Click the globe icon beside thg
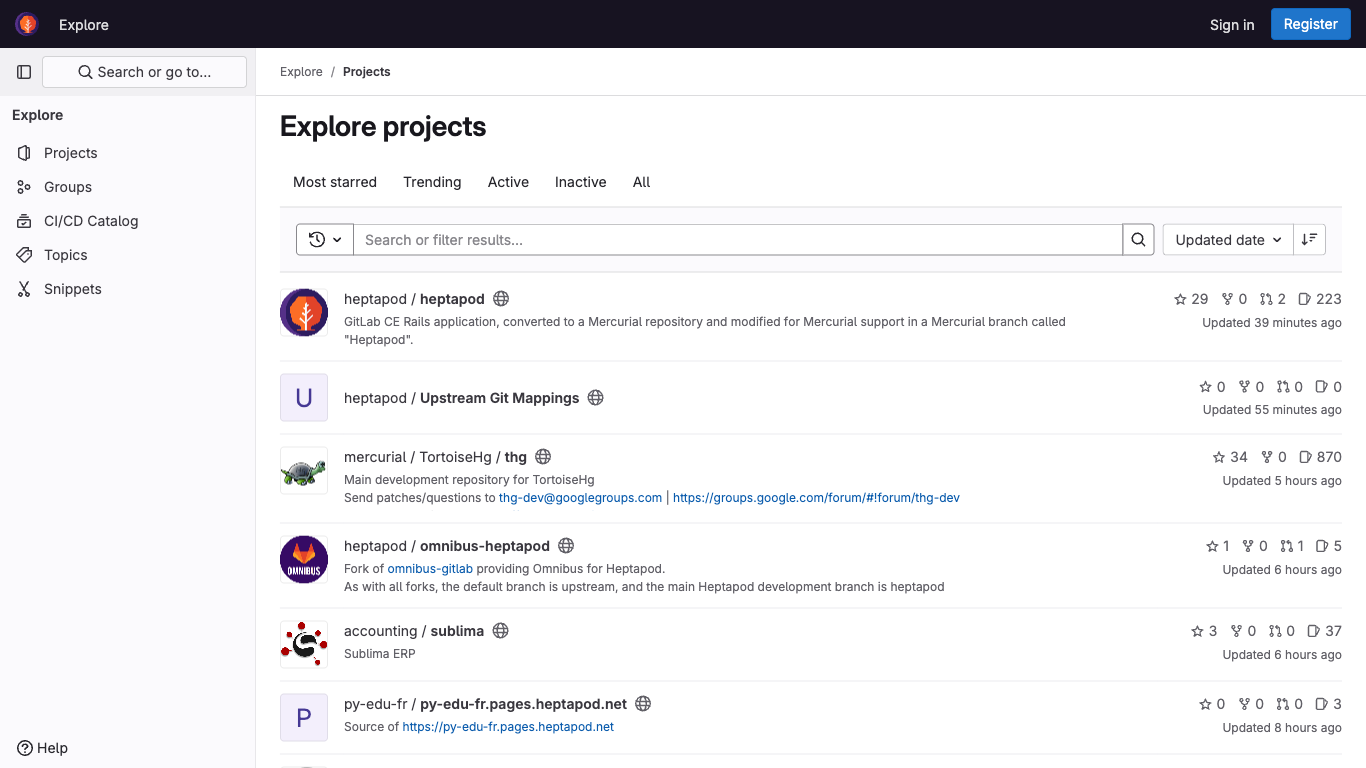1366x768 pixels. point(544,457)
